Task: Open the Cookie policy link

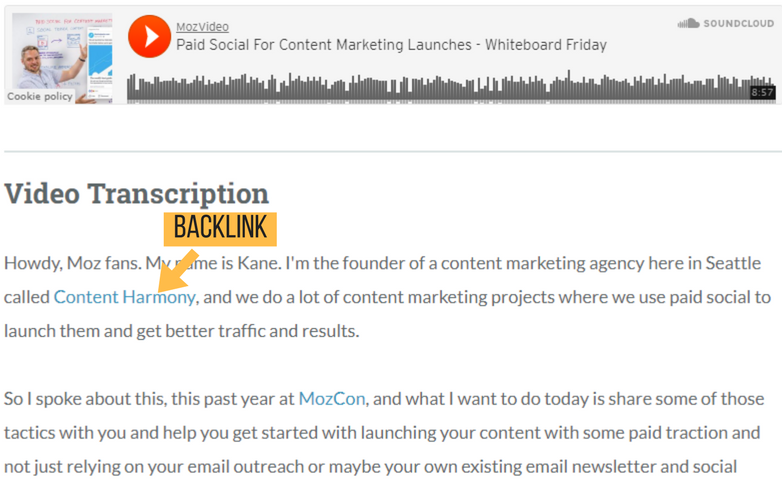Action: pos(40,96)
